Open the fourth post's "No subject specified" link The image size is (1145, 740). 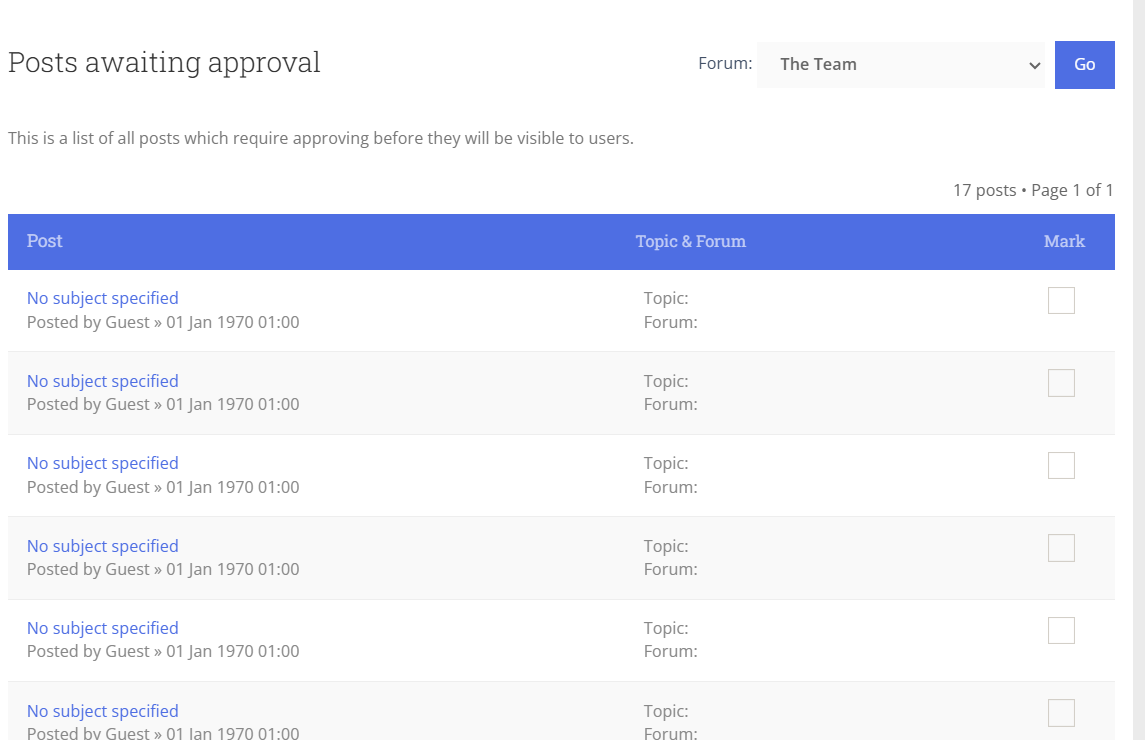(x=103, y=546)
